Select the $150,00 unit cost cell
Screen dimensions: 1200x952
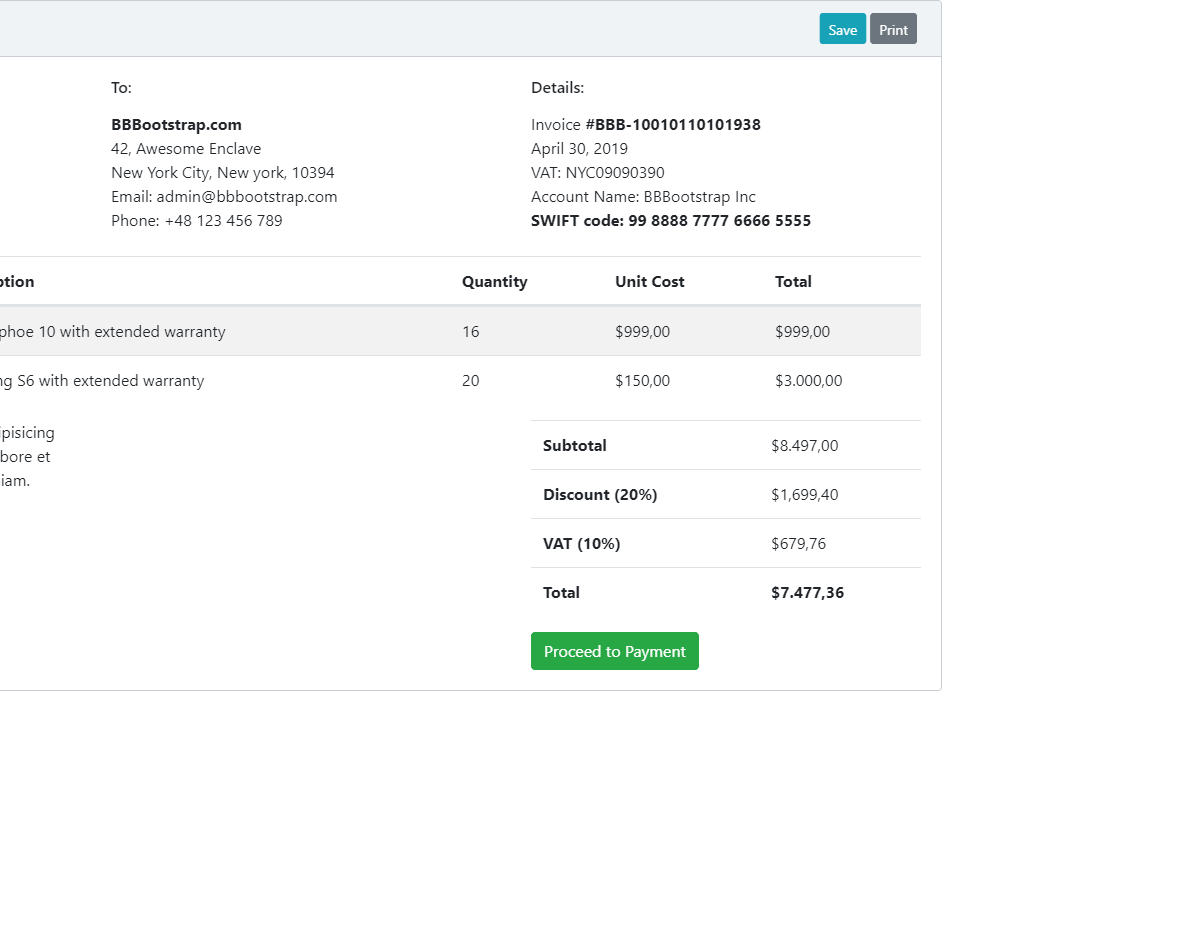pyautogui.click(x=643, y=381)
